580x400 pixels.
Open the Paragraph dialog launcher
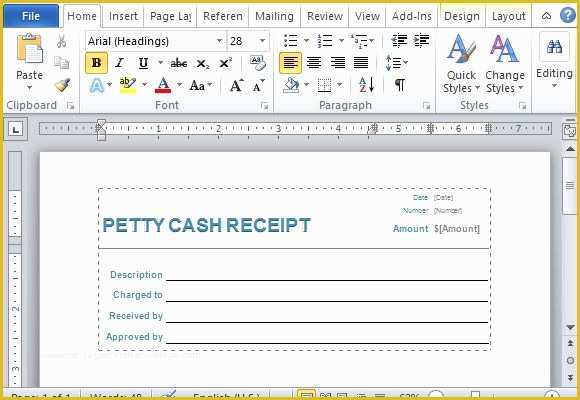coord(426,106)
